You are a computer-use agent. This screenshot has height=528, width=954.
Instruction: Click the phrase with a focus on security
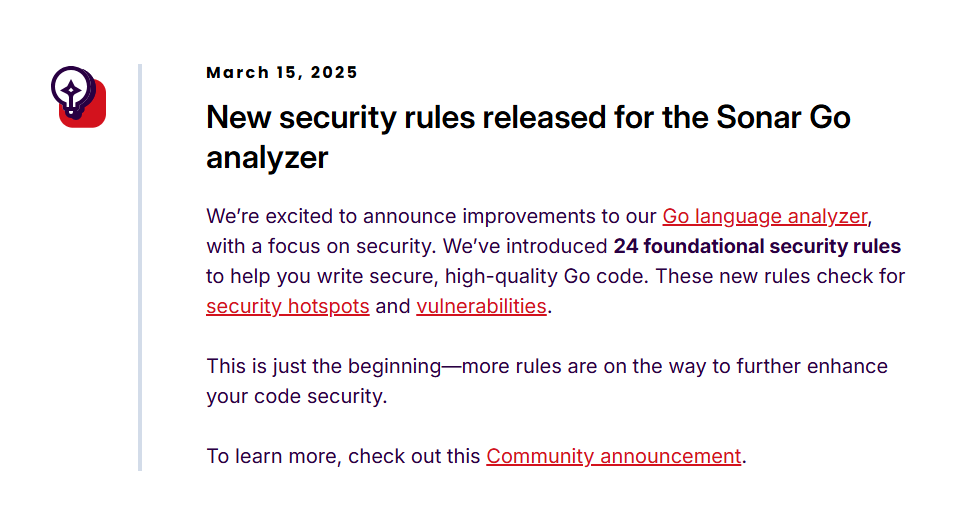(321, 246)
